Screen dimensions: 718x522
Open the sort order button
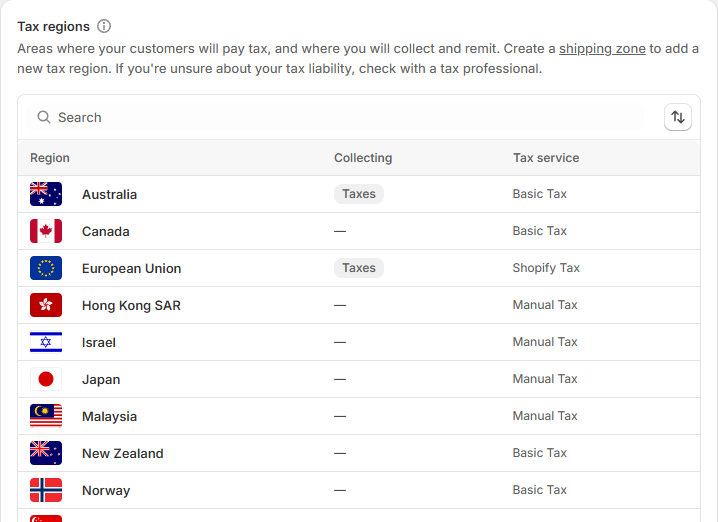tap(678, 117)
